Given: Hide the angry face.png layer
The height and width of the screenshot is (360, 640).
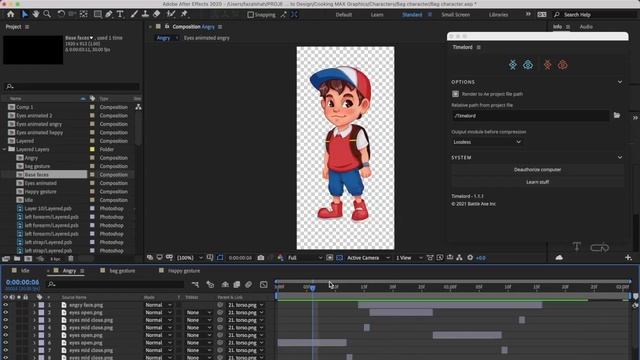Looking at the screenshot, I should coord(5,305).
